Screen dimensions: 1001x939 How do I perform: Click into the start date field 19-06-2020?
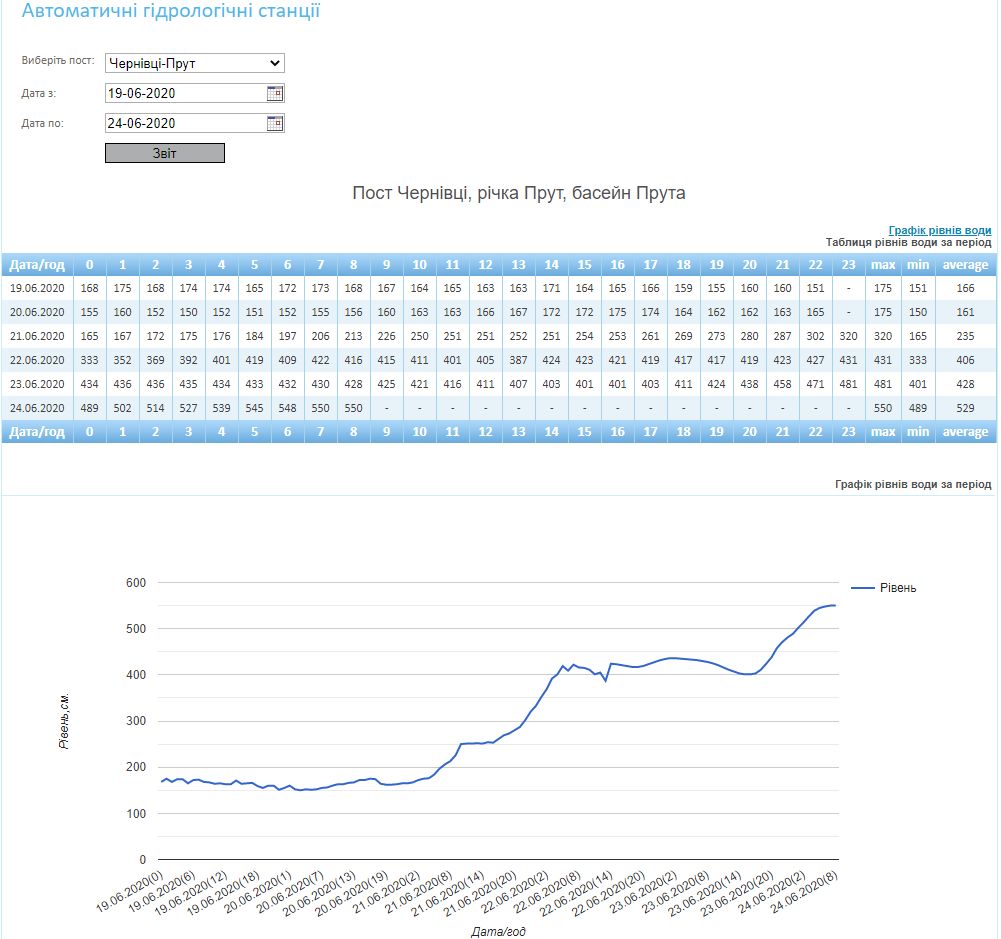tap(184, 93)
